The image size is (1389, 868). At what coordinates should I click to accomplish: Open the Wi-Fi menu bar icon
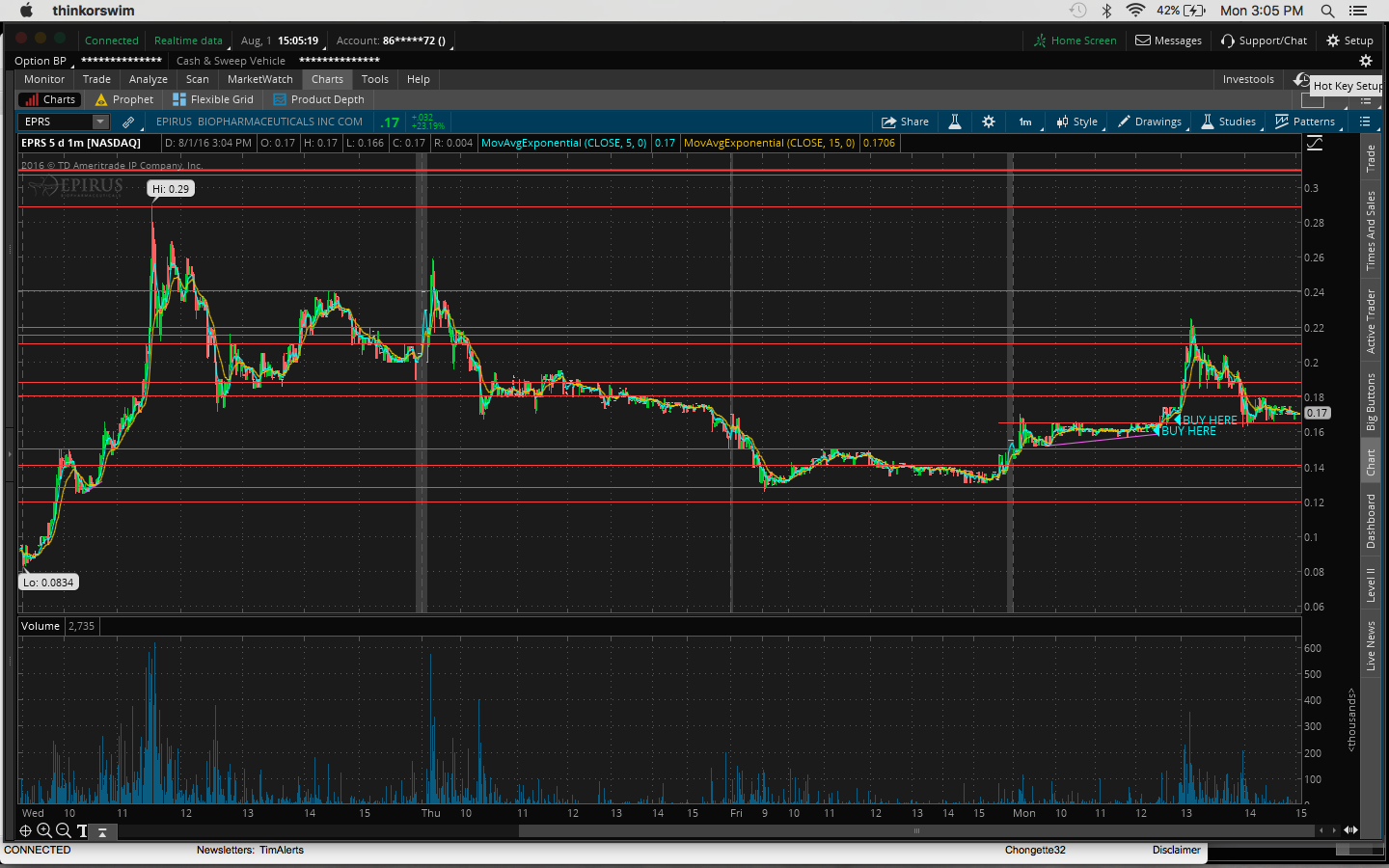pos(1135,11)
